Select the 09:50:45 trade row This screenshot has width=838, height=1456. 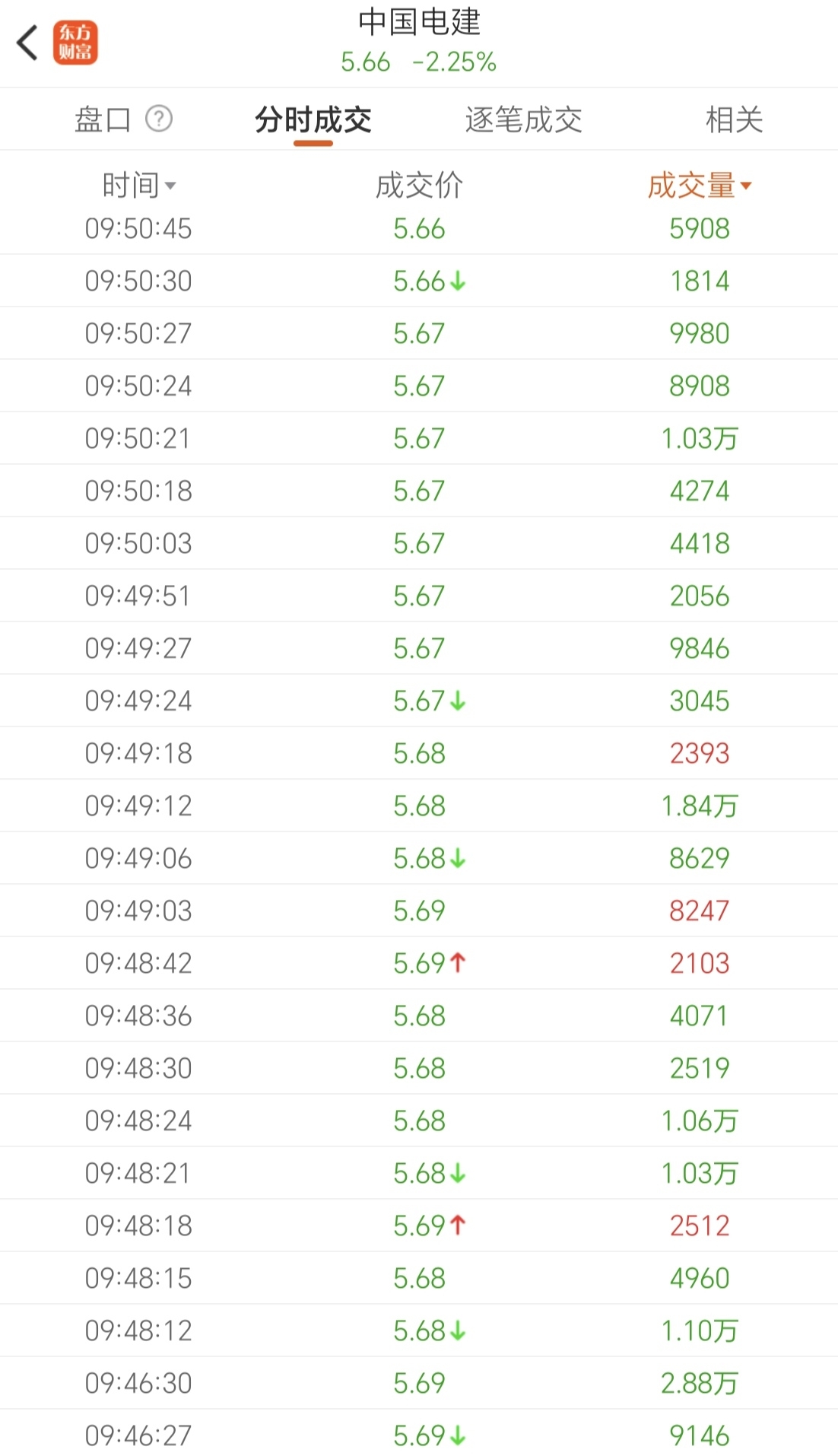[x=419, y=228]
